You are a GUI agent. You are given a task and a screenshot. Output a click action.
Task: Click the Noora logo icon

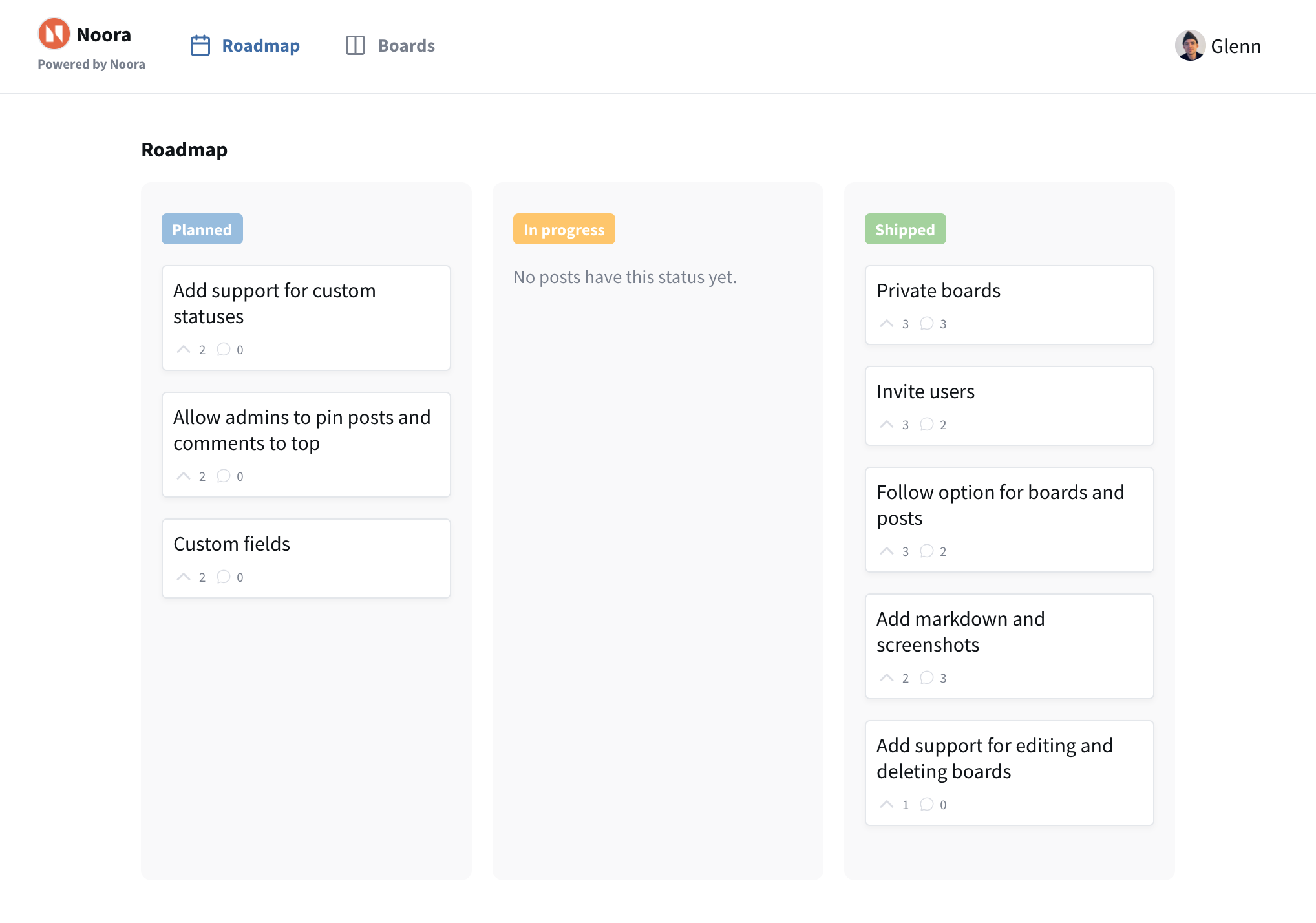tap(54, 34)
